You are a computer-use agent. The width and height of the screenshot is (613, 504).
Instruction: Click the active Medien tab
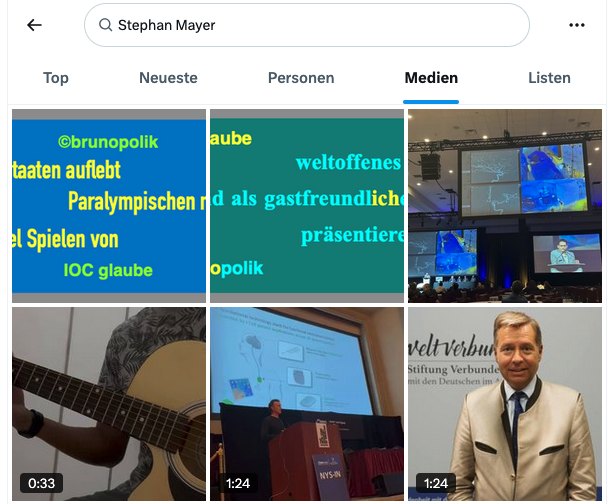coord(431,78)
